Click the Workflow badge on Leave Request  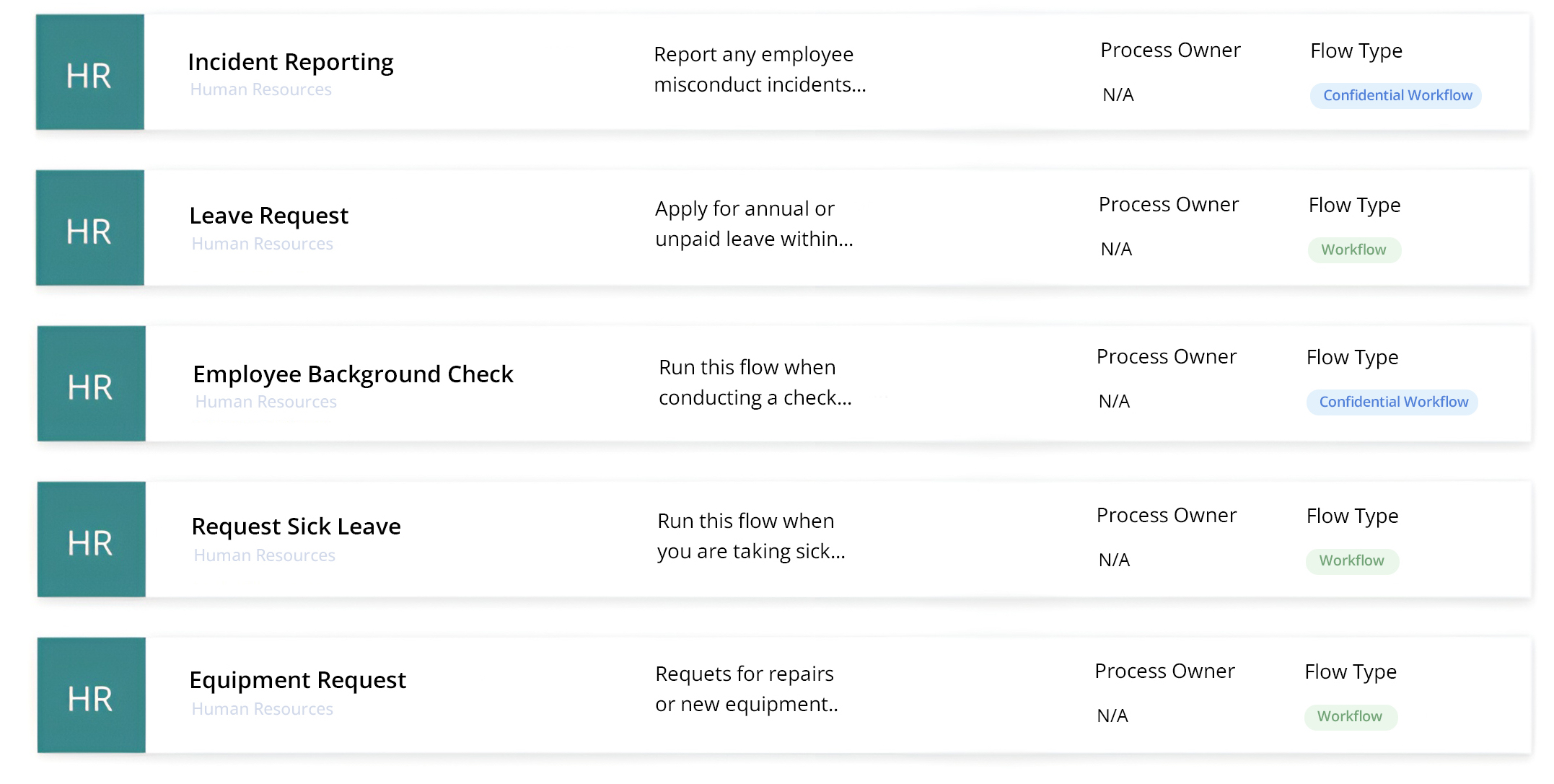point(1354,250)
